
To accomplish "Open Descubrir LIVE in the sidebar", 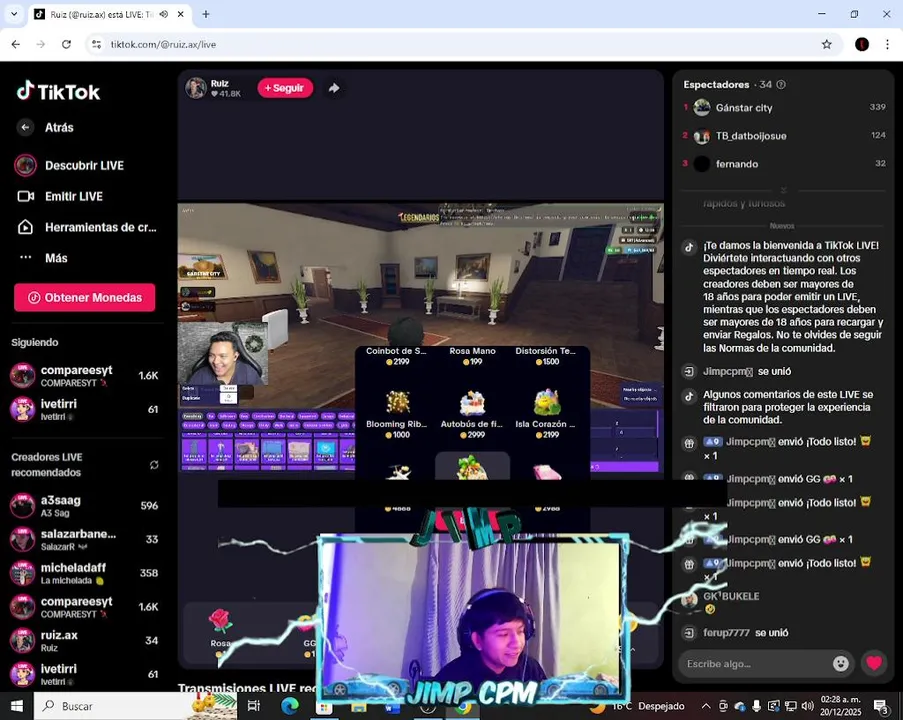I will point(84,165).
